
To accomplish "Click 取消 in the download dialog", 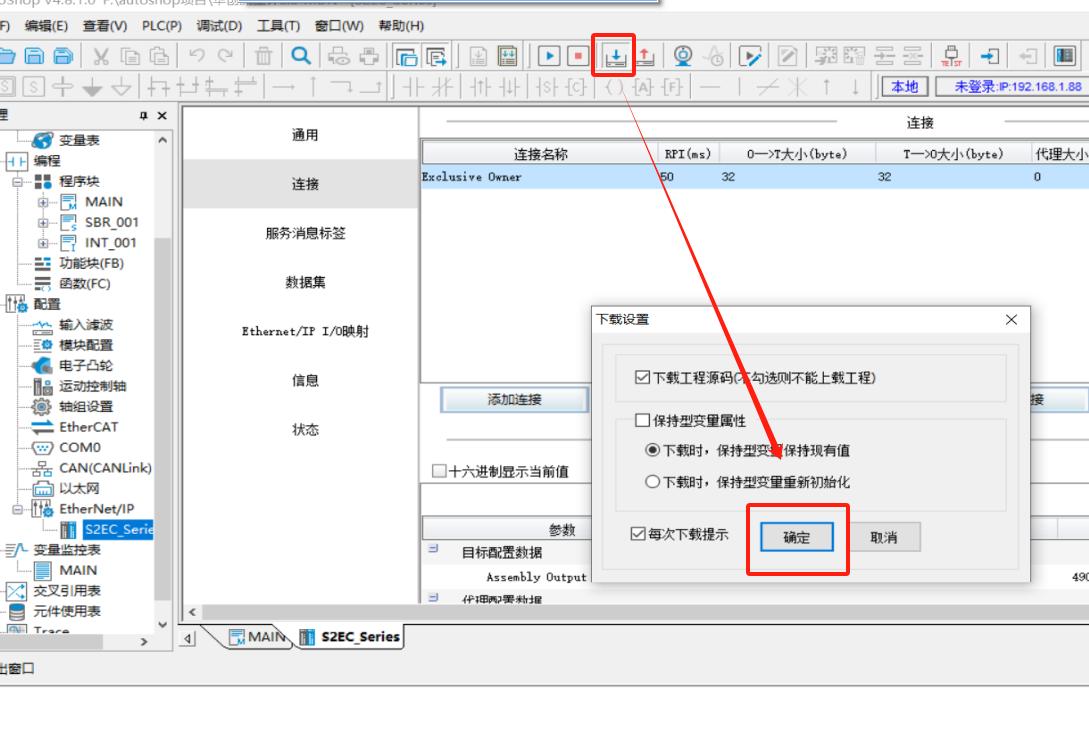I will tap(883, 538).
